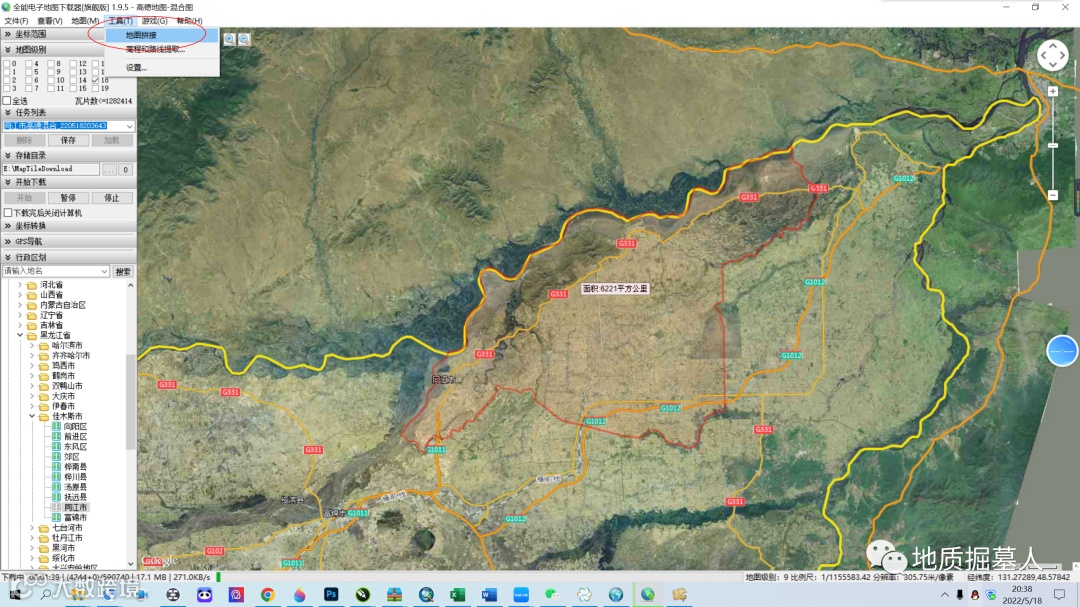Open the 文件(F) menu
Screen dimensions: 1080x607
[x=16, y=21]
